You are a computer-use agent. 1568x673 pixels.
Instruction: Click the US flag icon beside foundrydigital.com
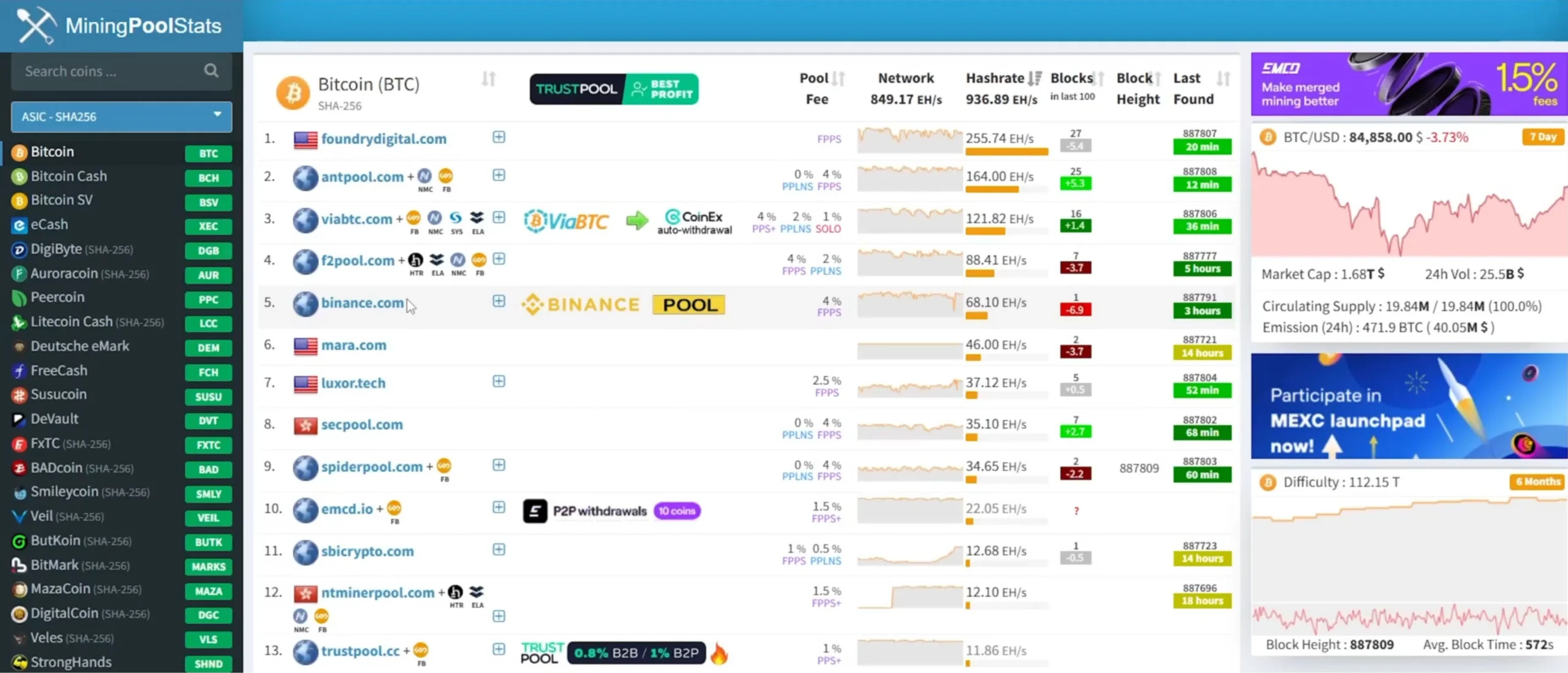305,140
